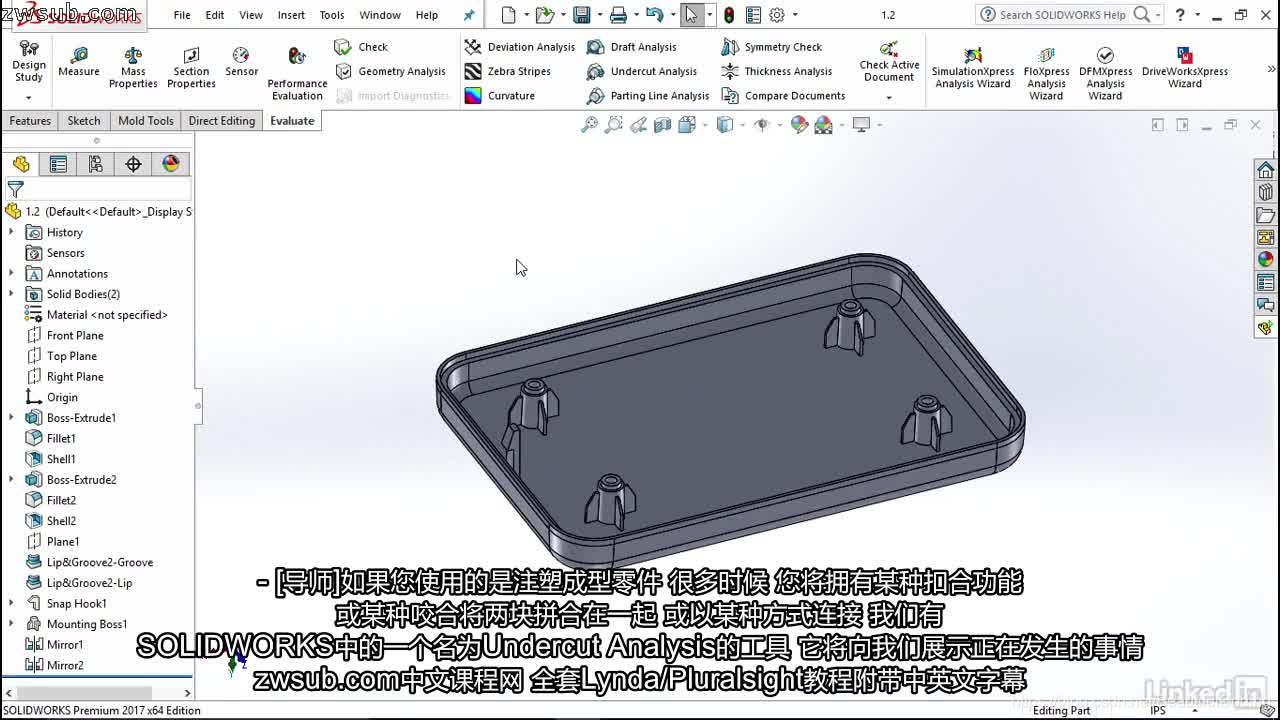Launch DriveWorksXpress Wizard
The width and height of the screenshot is (1280, 720).
tap(1185, 68)
